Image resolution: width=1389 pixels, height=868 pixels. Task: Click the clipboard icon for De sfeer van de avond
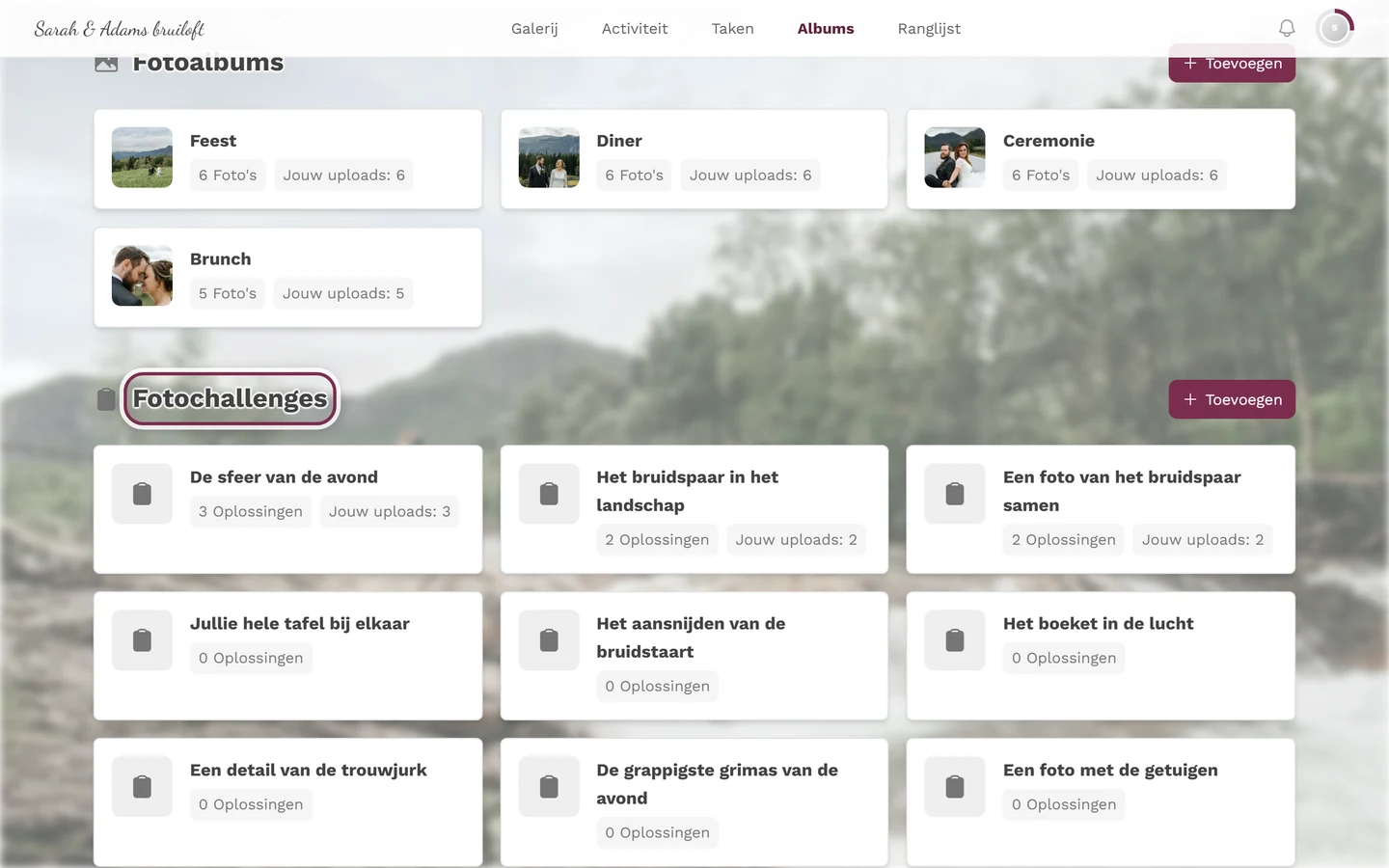142,494
